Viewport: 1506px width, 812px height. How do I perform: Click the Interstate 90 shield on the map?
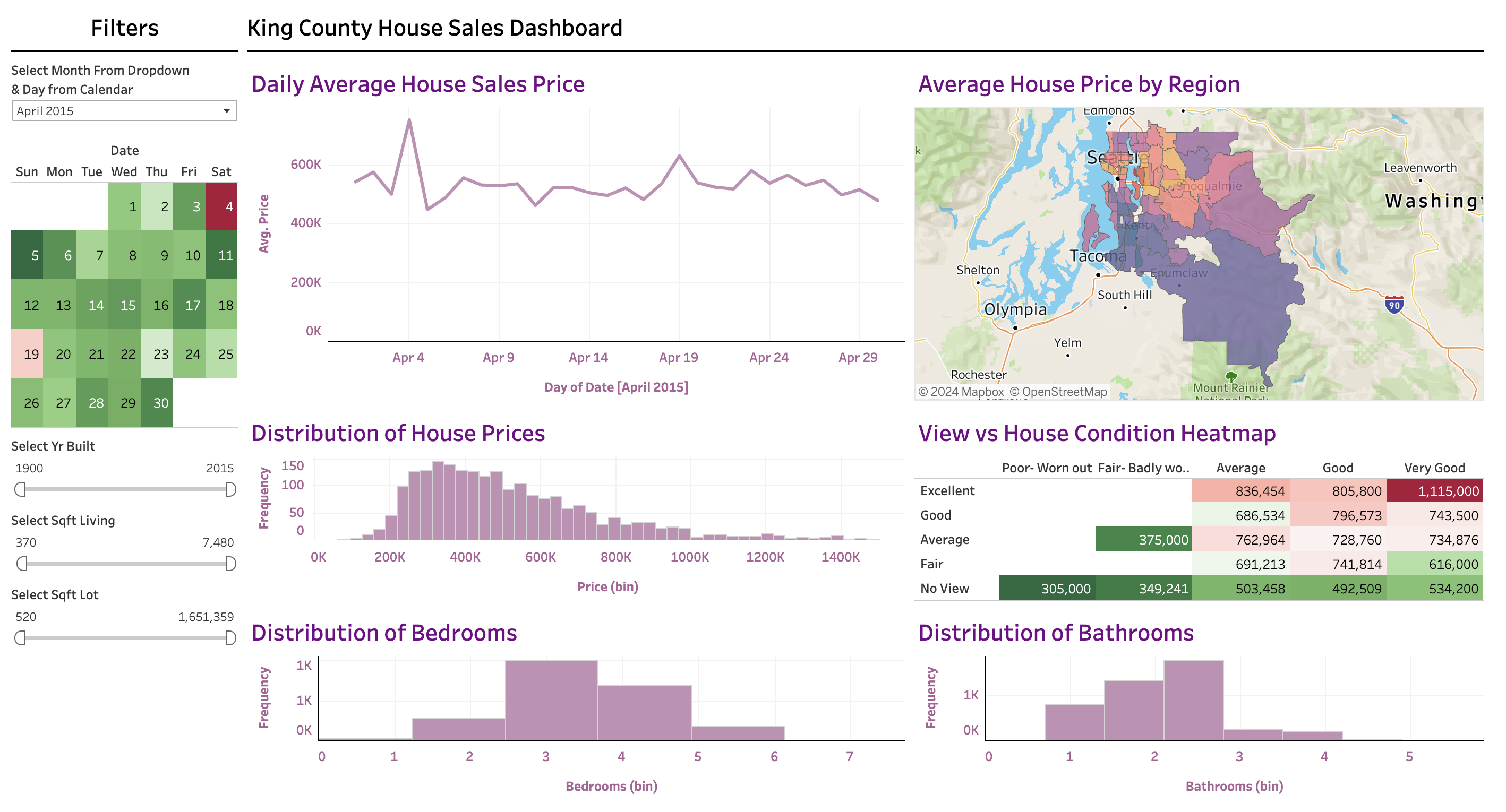pyautogui.click(x=1394, y=305)
